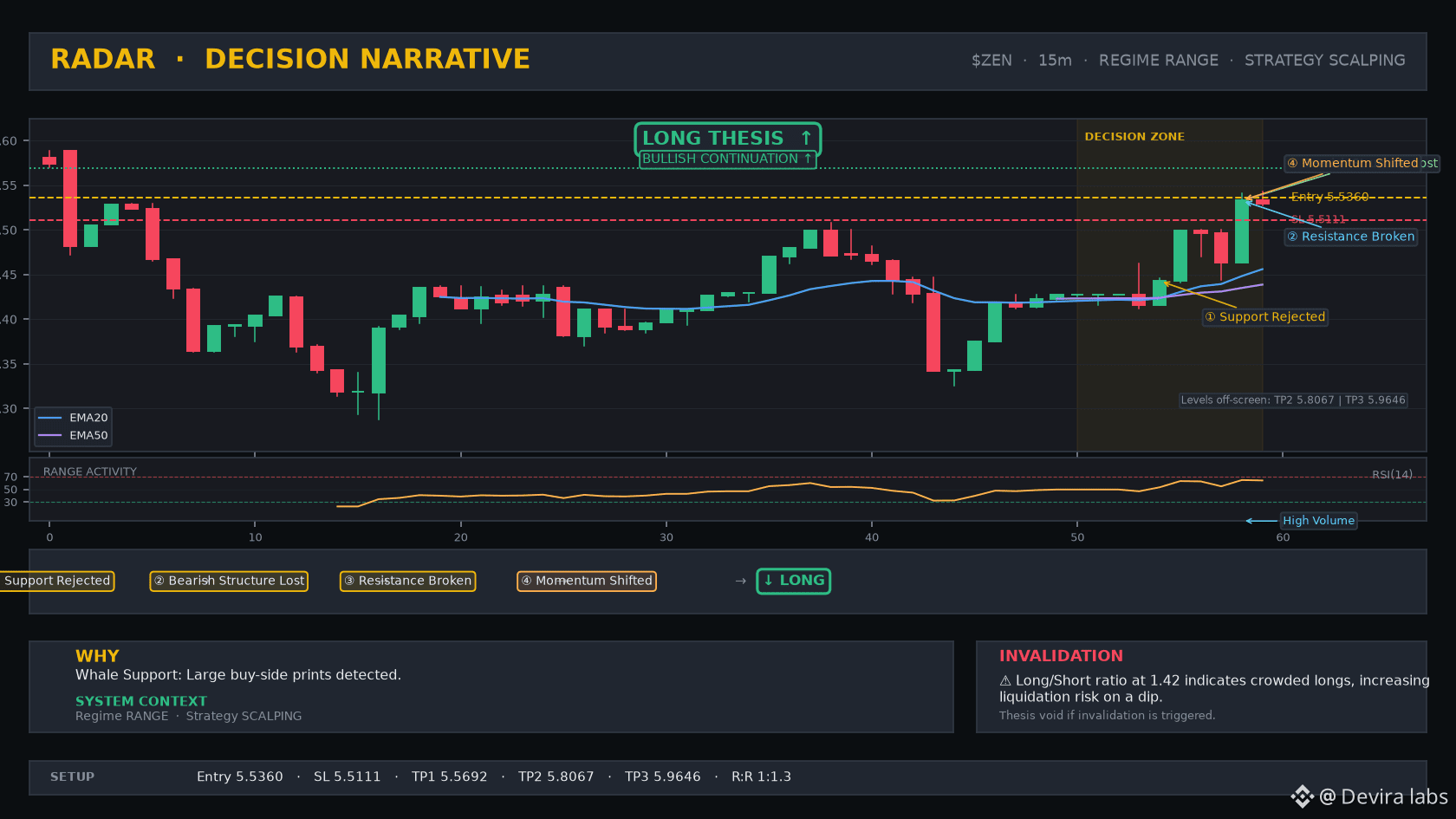
Task: Click the High Volume arrow marker
Action: [x=1261, y=521]
